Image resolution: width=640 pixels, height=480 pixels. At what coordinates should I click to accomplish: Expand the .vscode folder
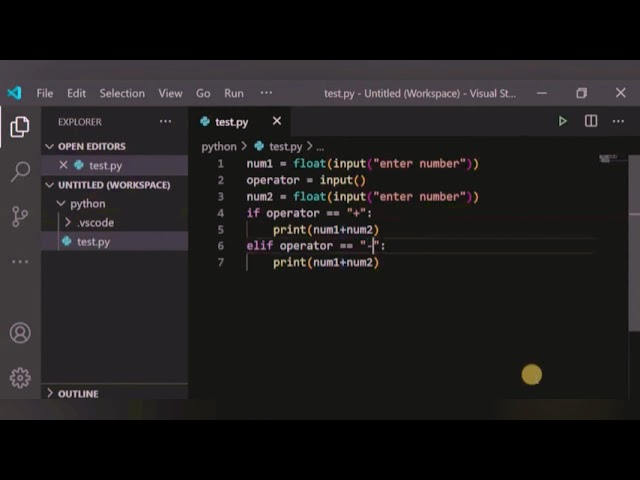coord(68,222)
